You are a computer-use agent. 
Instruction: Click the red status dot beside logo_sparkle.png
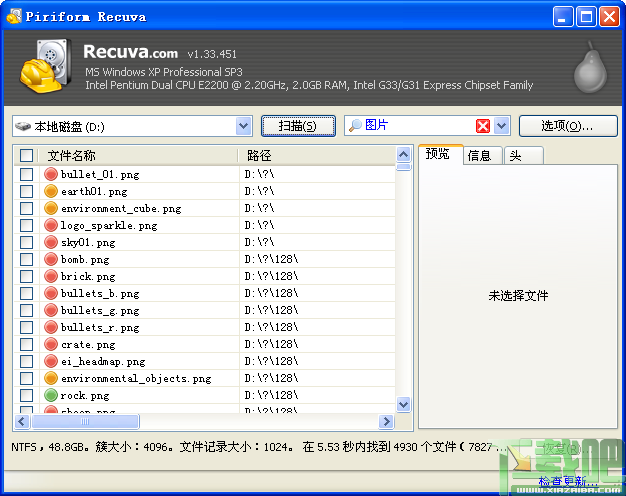tap(51, 225)
